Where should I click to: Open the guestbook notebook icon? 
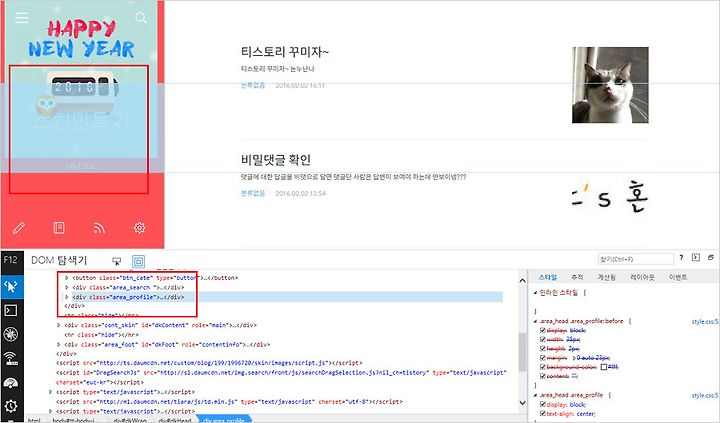coord(59,228)
